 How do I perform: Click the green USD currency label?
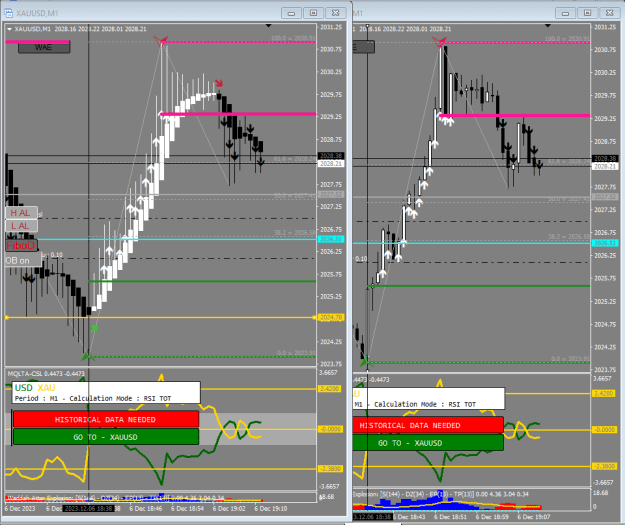point(24,388)
